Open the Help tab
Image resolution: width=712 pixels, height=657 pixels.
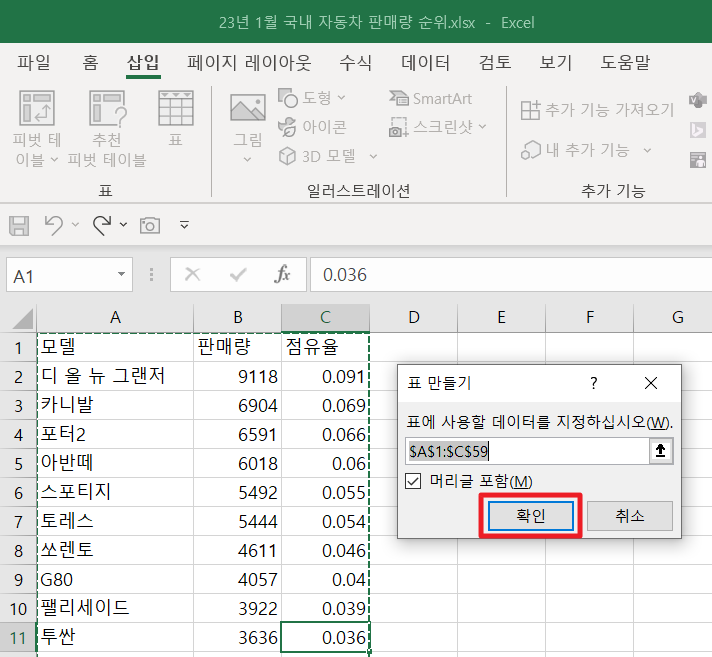[625, 62]
